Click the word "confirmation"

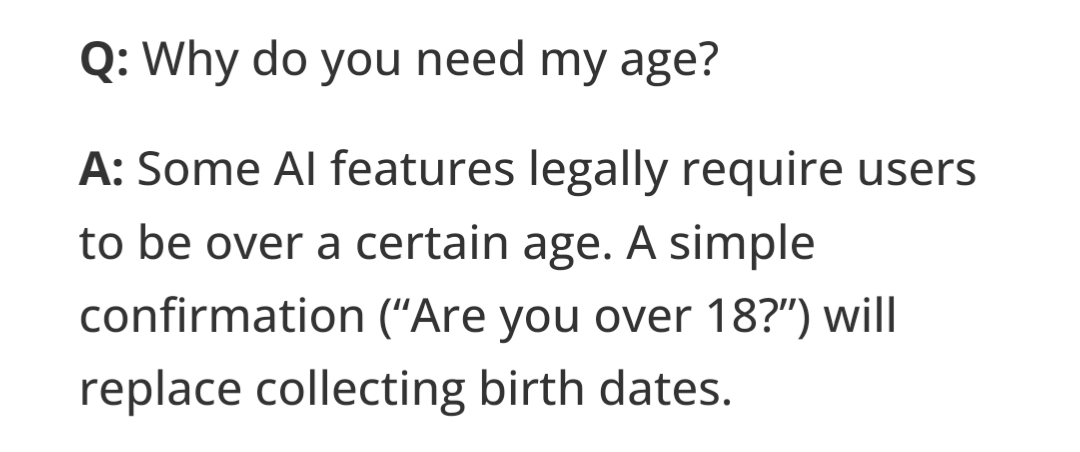222,317
